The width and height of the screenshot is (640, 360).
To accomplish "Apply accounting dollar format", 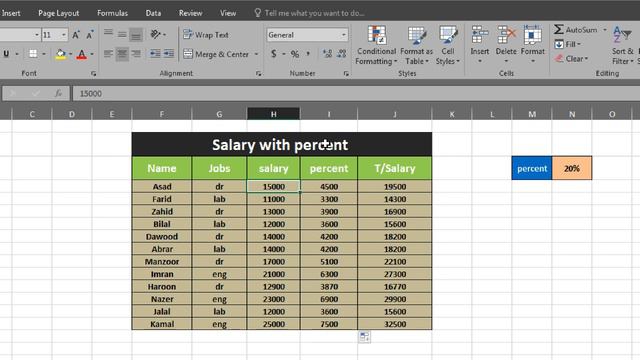I will click(273, 54).
